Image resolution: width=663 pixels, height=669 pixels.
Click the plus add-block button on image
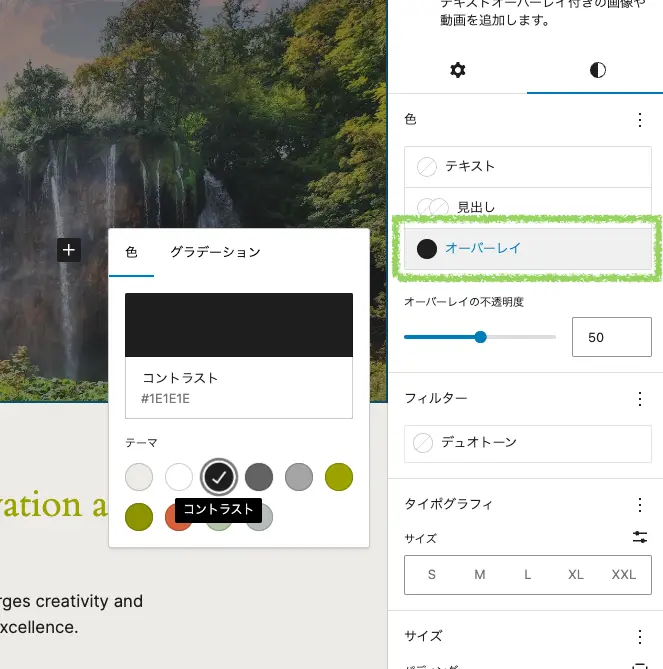coord(68,250)
